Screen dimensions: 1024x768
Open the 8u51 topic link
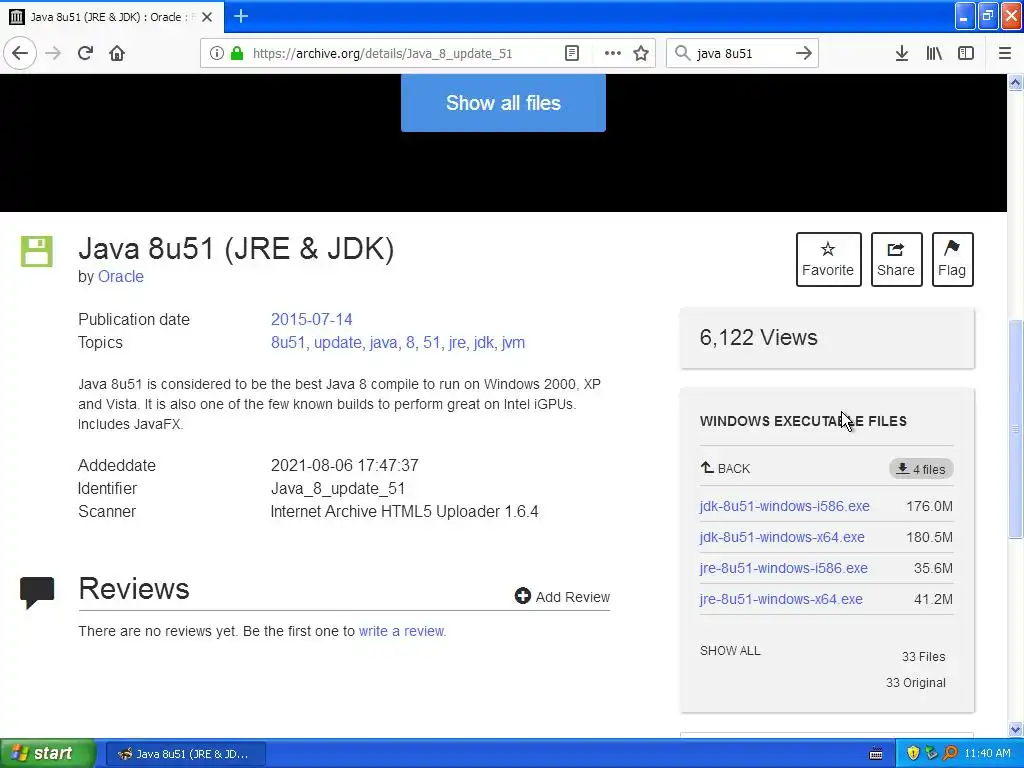[x=288, y=342]
